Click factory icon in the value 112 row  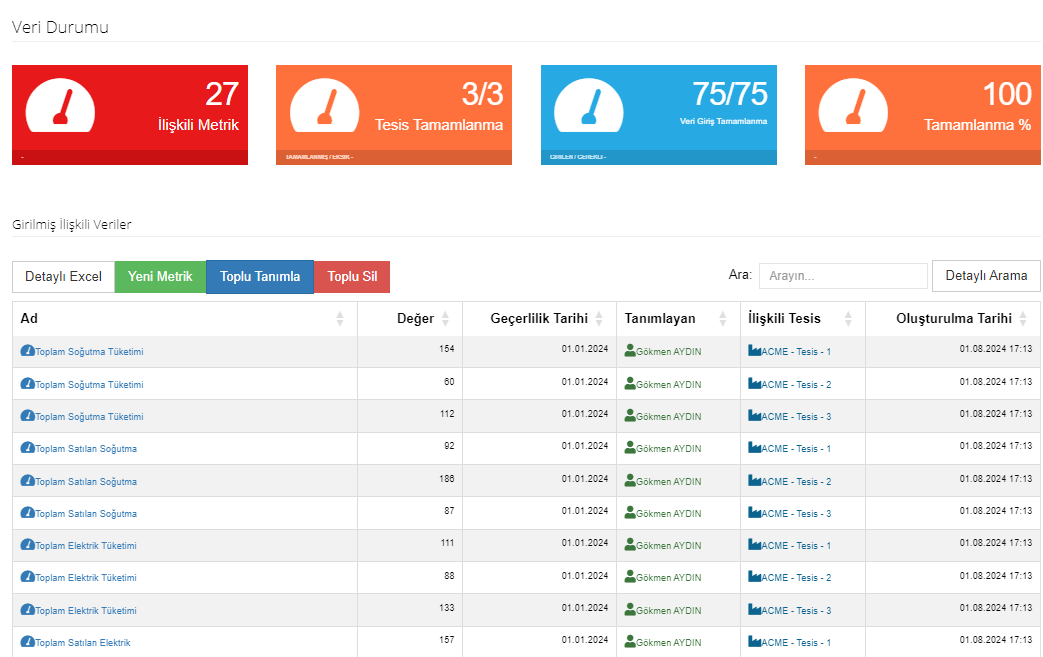(755, 416)
